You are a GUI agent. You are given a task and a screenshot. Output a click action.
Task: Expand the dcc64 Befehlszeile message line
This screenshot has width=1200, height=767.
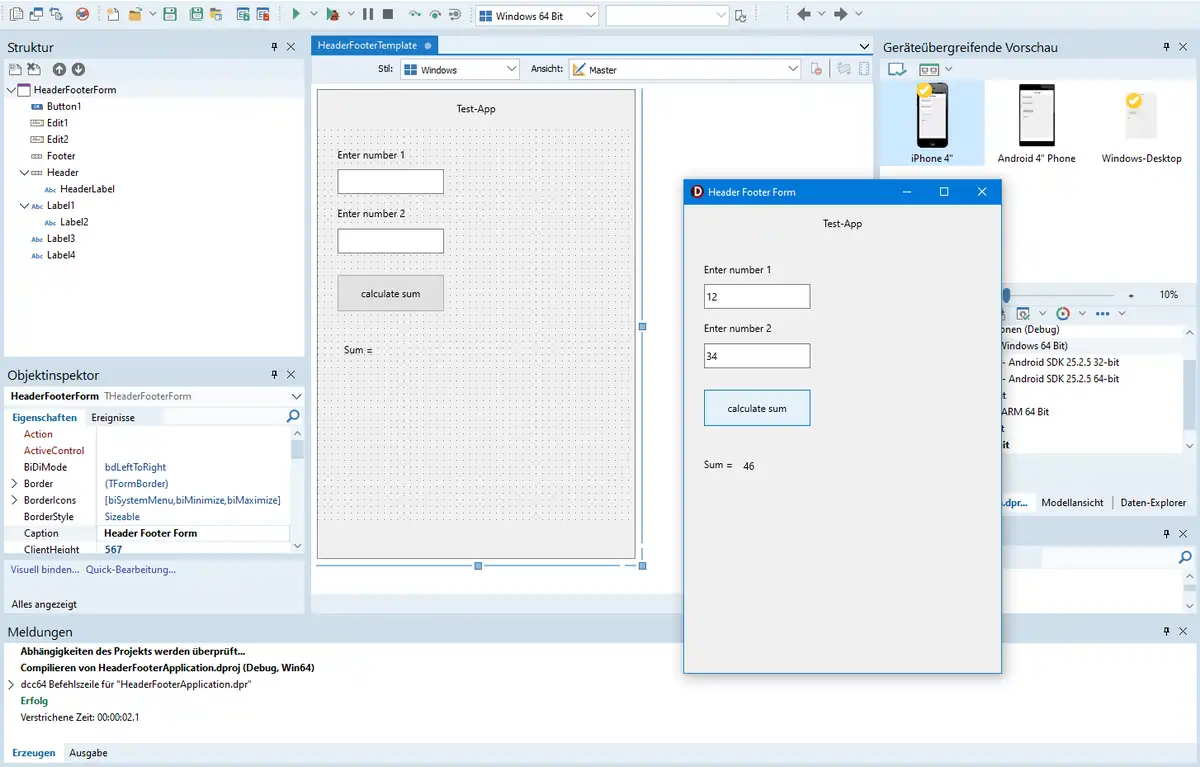[x=11, y=685]
